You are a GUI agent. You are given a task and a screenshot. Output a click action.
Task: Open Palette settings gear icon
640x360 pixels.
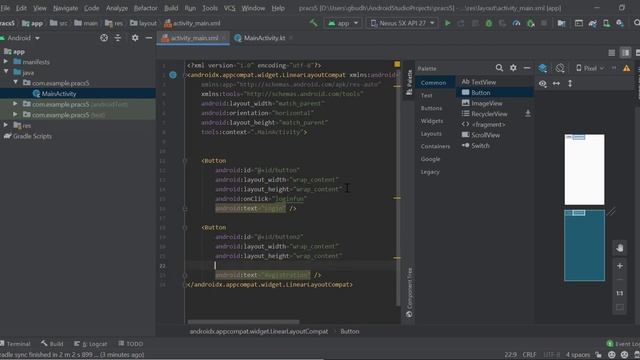coord(513,68)
